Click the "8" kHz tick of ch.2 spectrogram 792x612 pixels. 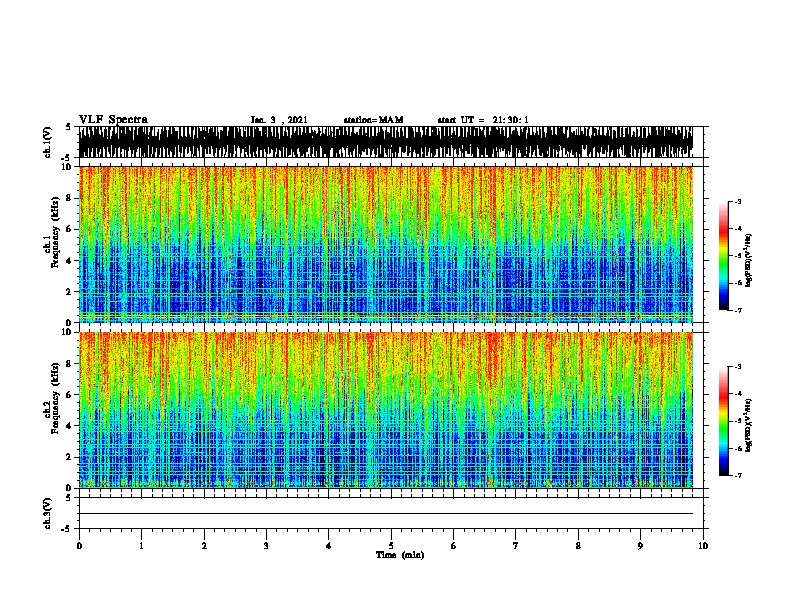pyautogui.click(x=70, y=364)
